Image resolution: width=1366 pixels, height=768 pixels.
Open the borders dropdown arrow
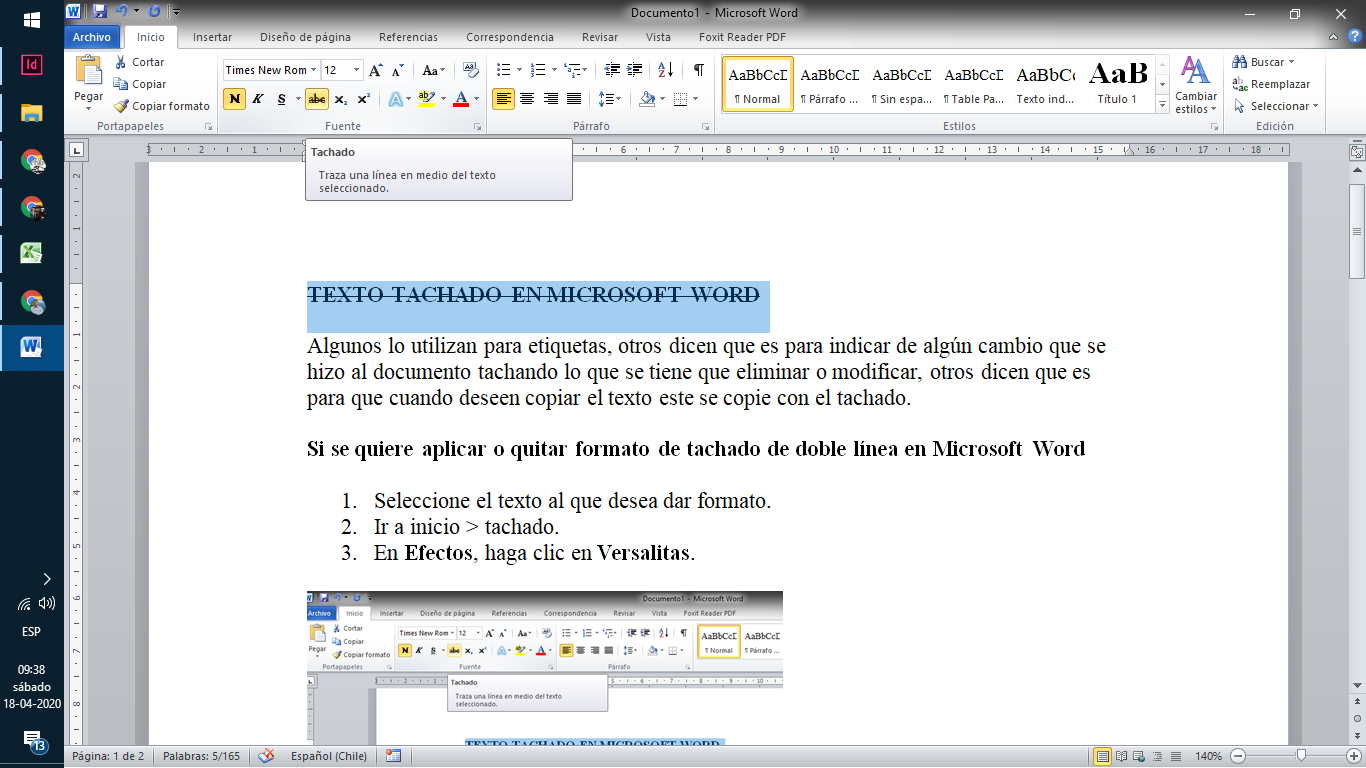(x=695, y=99)
